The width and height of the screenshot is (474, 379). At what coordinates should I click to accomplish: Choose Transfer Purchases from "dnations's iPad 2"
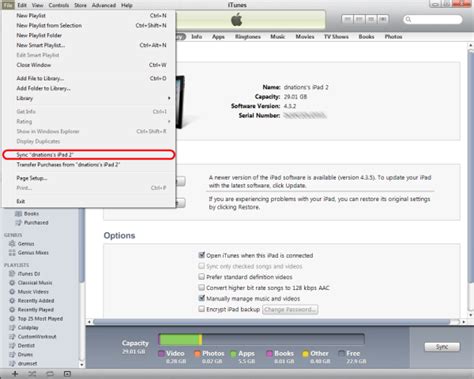89,165
